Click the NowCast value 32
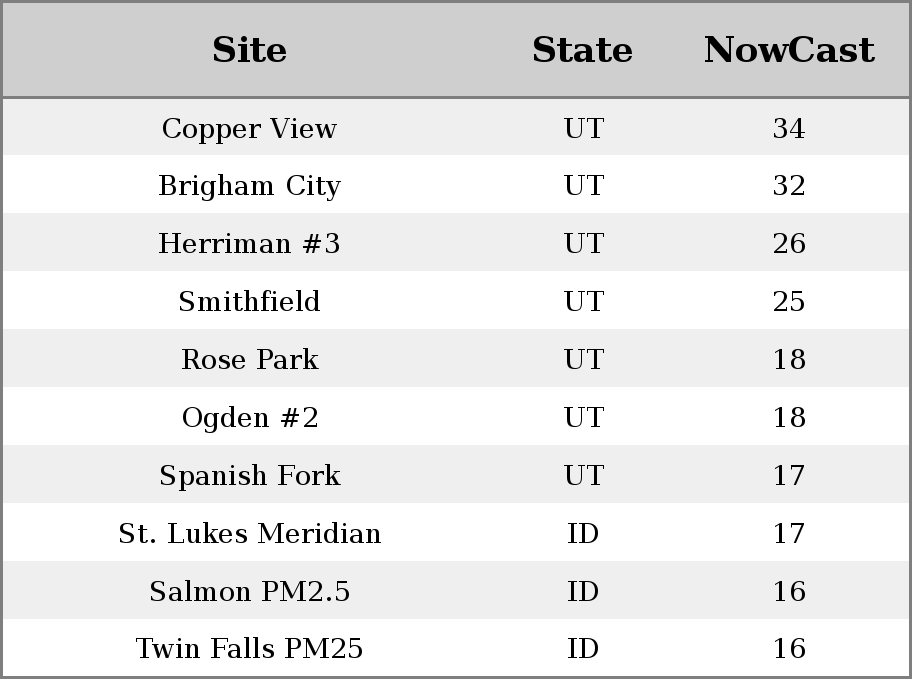This screenshot has width=912, height=679. (789, 186)
